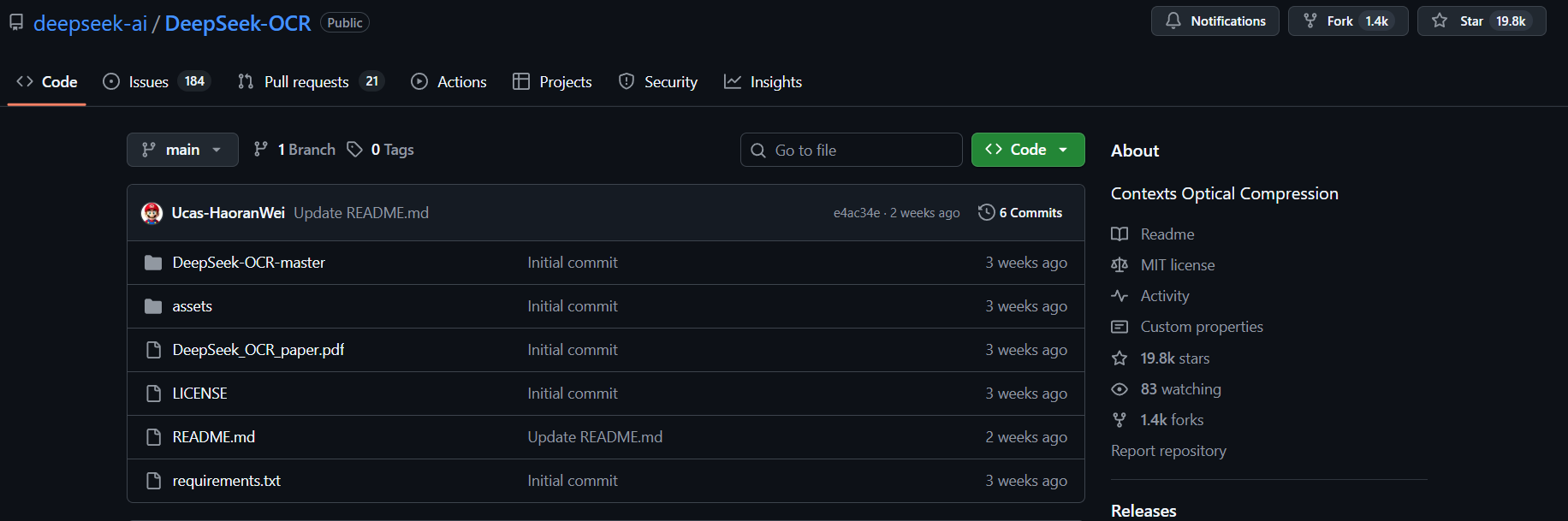Click the scales icon beside MIT license
The height and width of the screenshot is (521, 1568).
pyautogui.click(x=1120, y=265)
